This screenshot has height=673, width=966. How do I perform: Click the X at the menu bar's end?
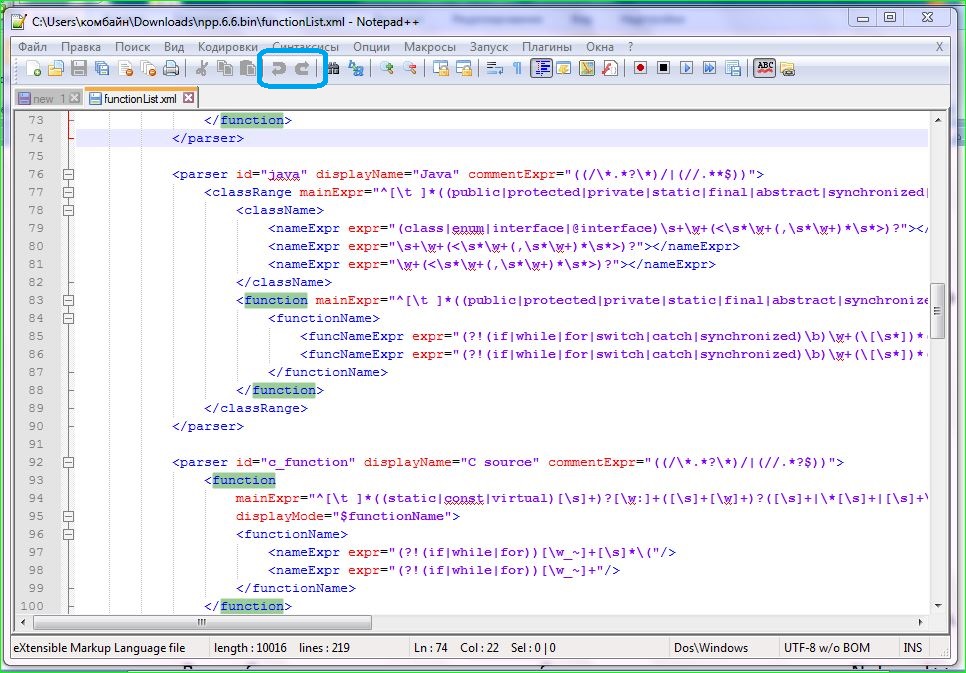click(939, 47)
